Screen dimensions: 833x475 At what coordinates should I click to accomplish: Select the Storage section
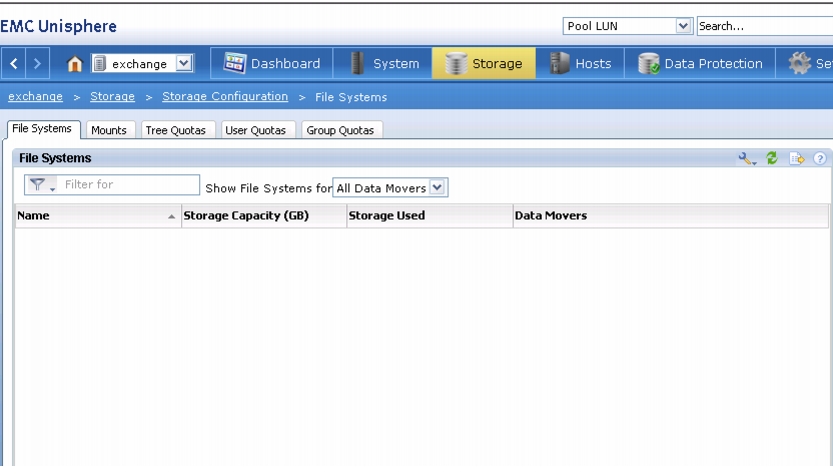coord(484,63)
